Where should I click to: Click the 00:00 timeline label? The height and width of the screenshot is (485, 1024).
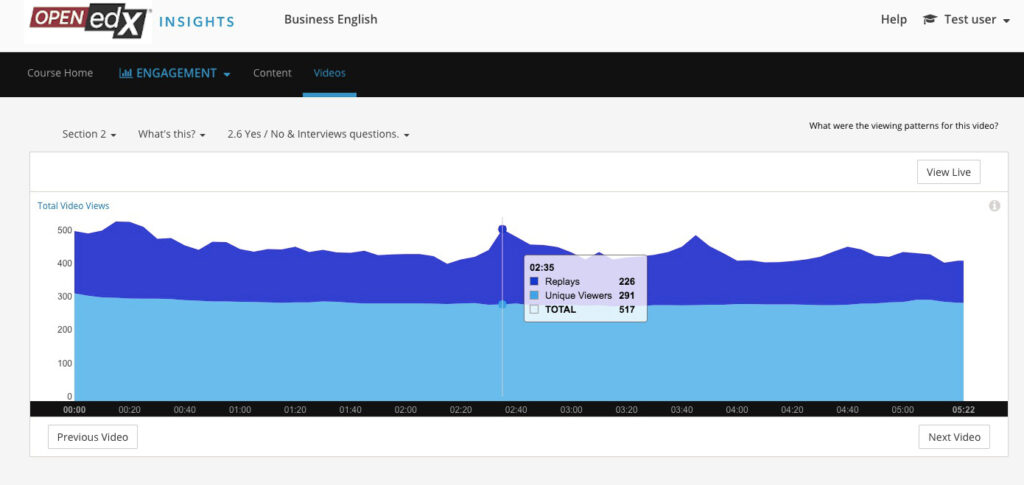coord(74,410)
